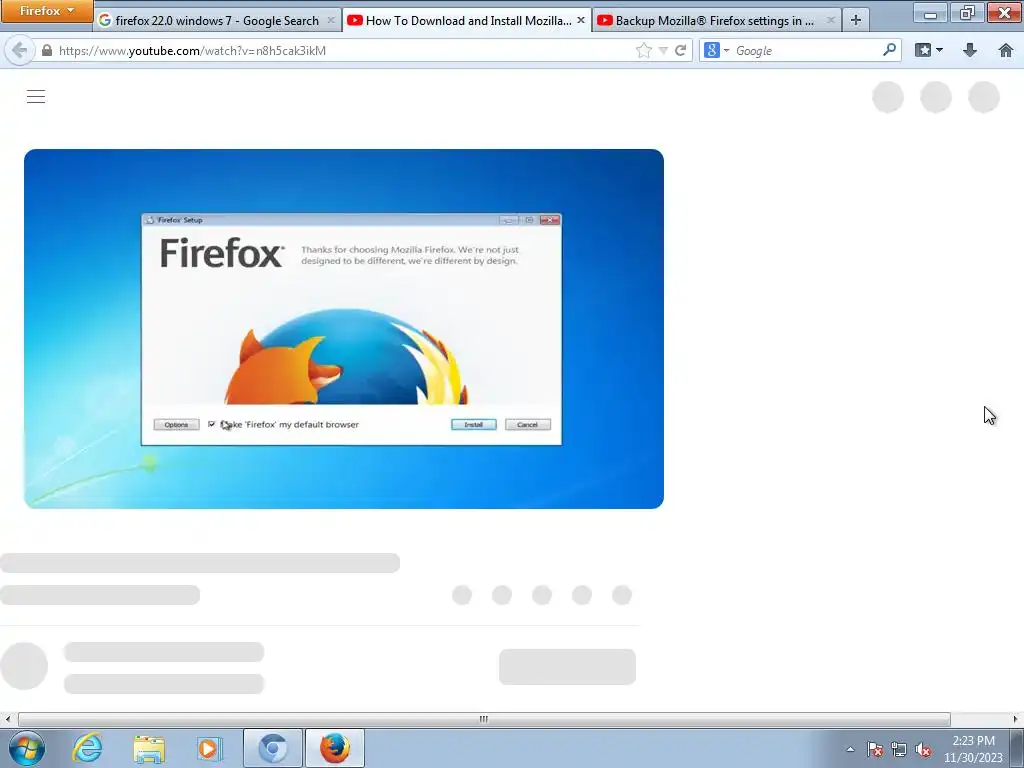Open the downloads arrow button
This screenshot has height=768, width=1024.
coord(970,50)
